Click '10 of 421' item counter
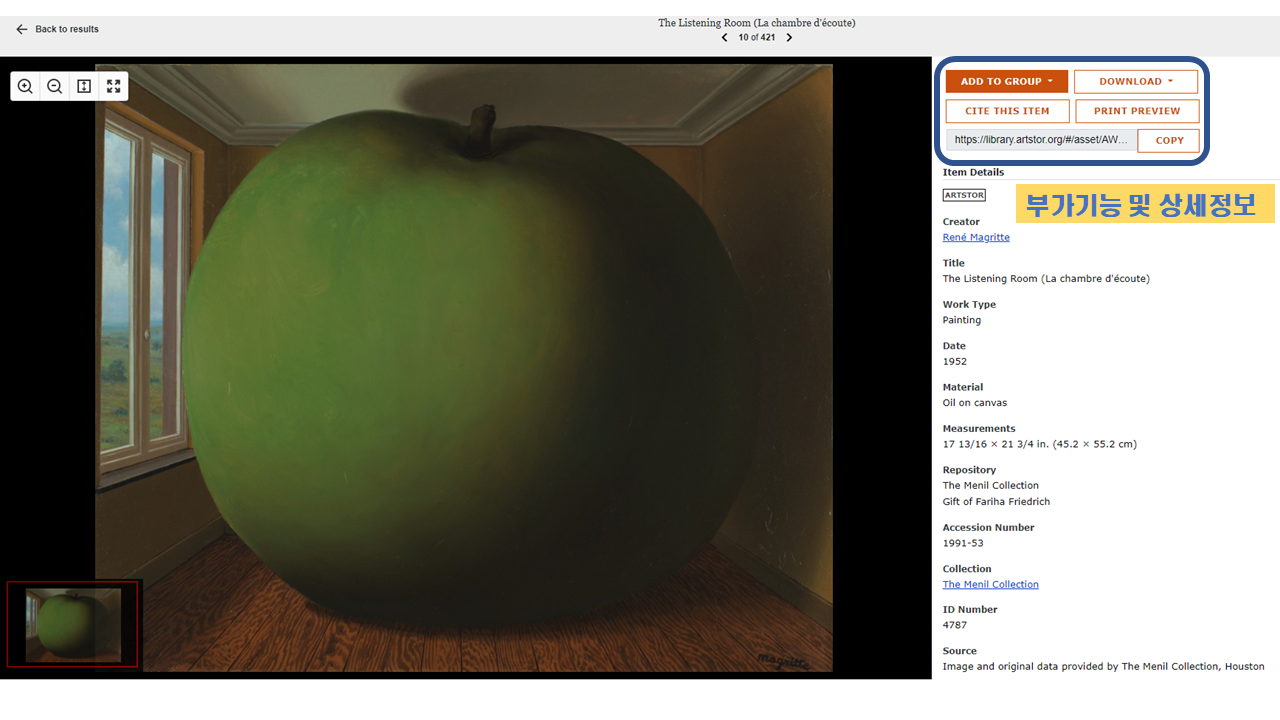 coord(757,38)
